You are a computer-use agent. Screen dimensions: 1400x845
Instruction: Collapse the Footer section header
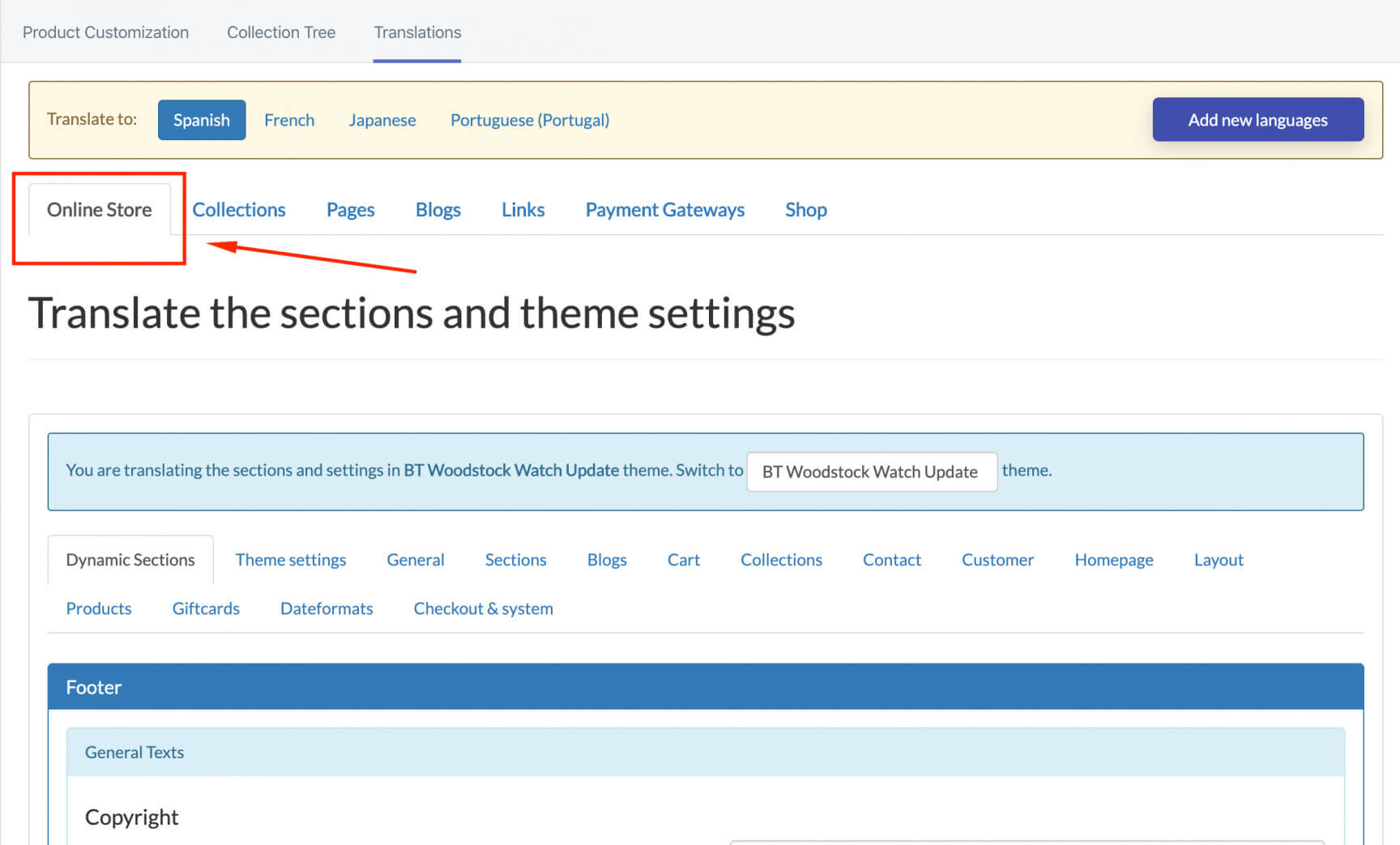(x=705, y=687)
